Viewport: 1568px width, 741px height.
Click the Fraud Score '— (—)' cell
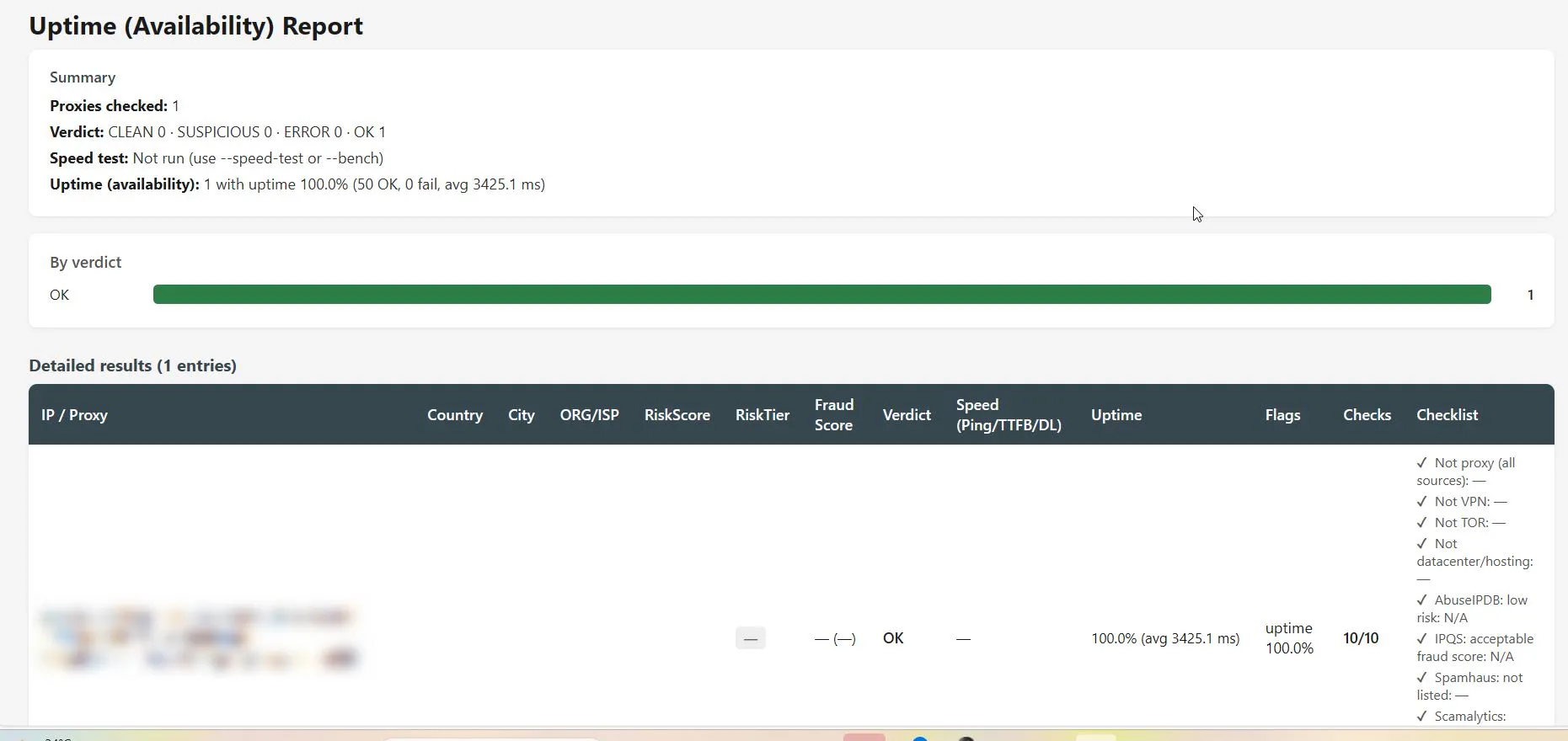835,639
